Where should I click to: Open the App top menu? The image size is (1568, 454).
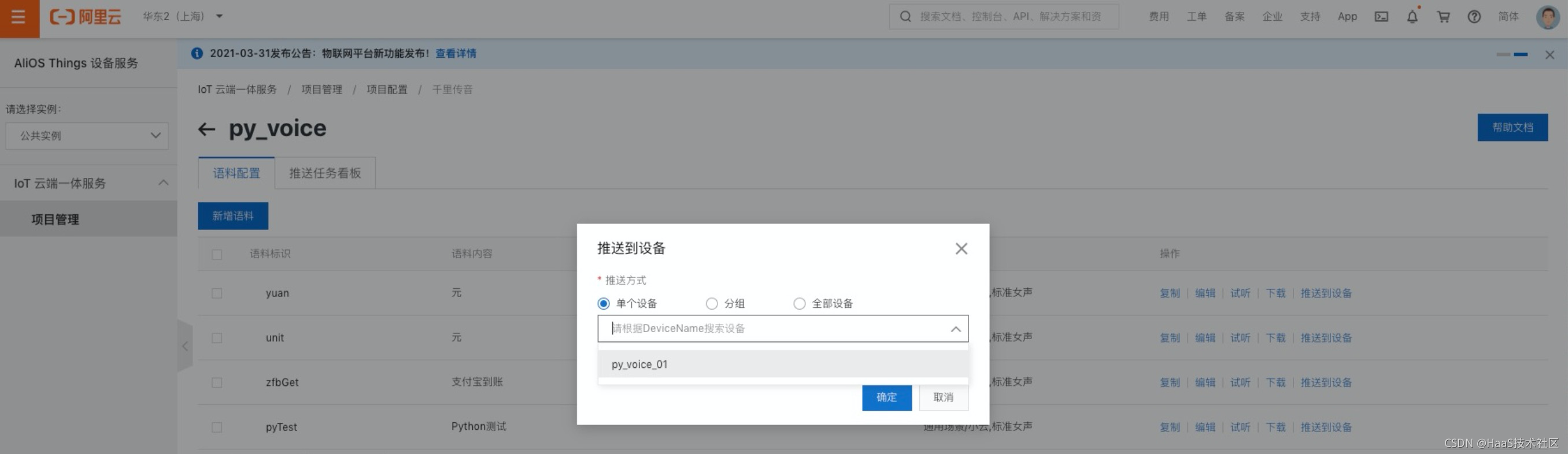coord(1347,17)
